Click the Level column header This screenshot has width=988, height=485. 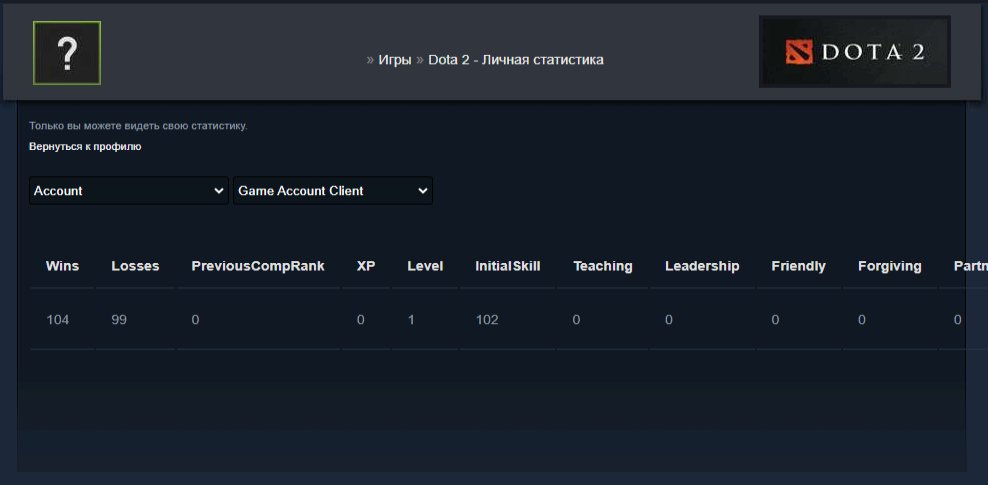point(425,266)
